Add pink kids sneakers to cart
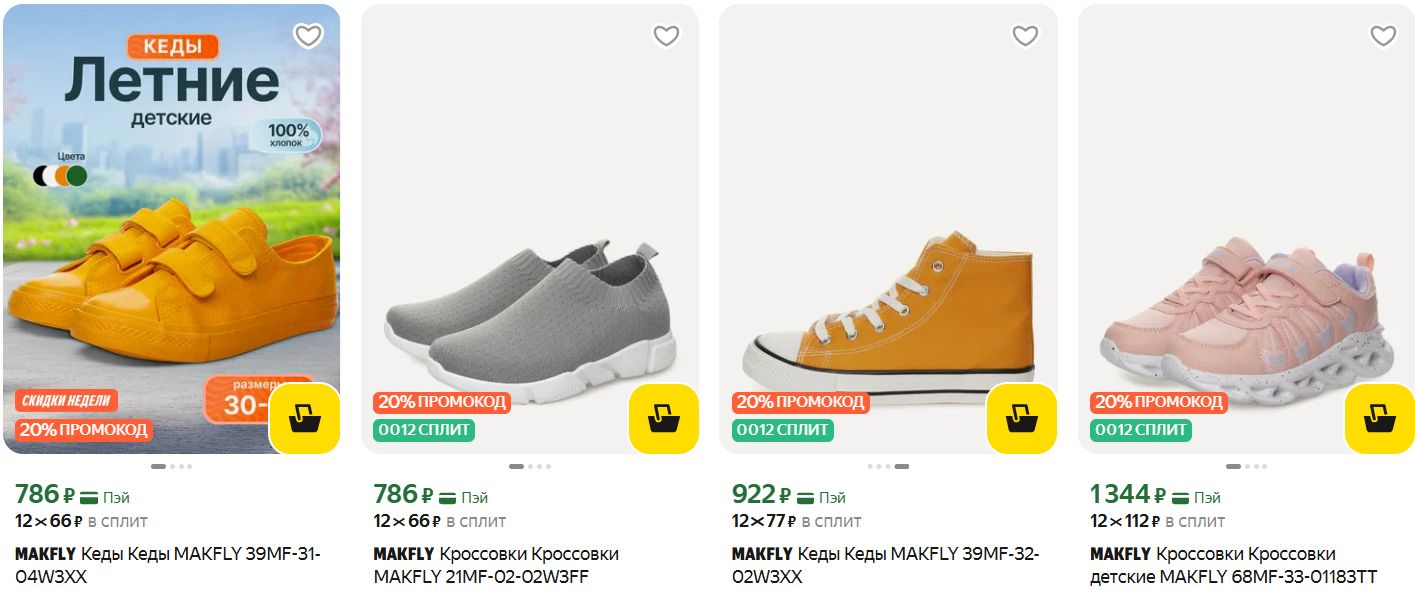The height and width of the screenshot is (590, 1415). (1379, 418)
